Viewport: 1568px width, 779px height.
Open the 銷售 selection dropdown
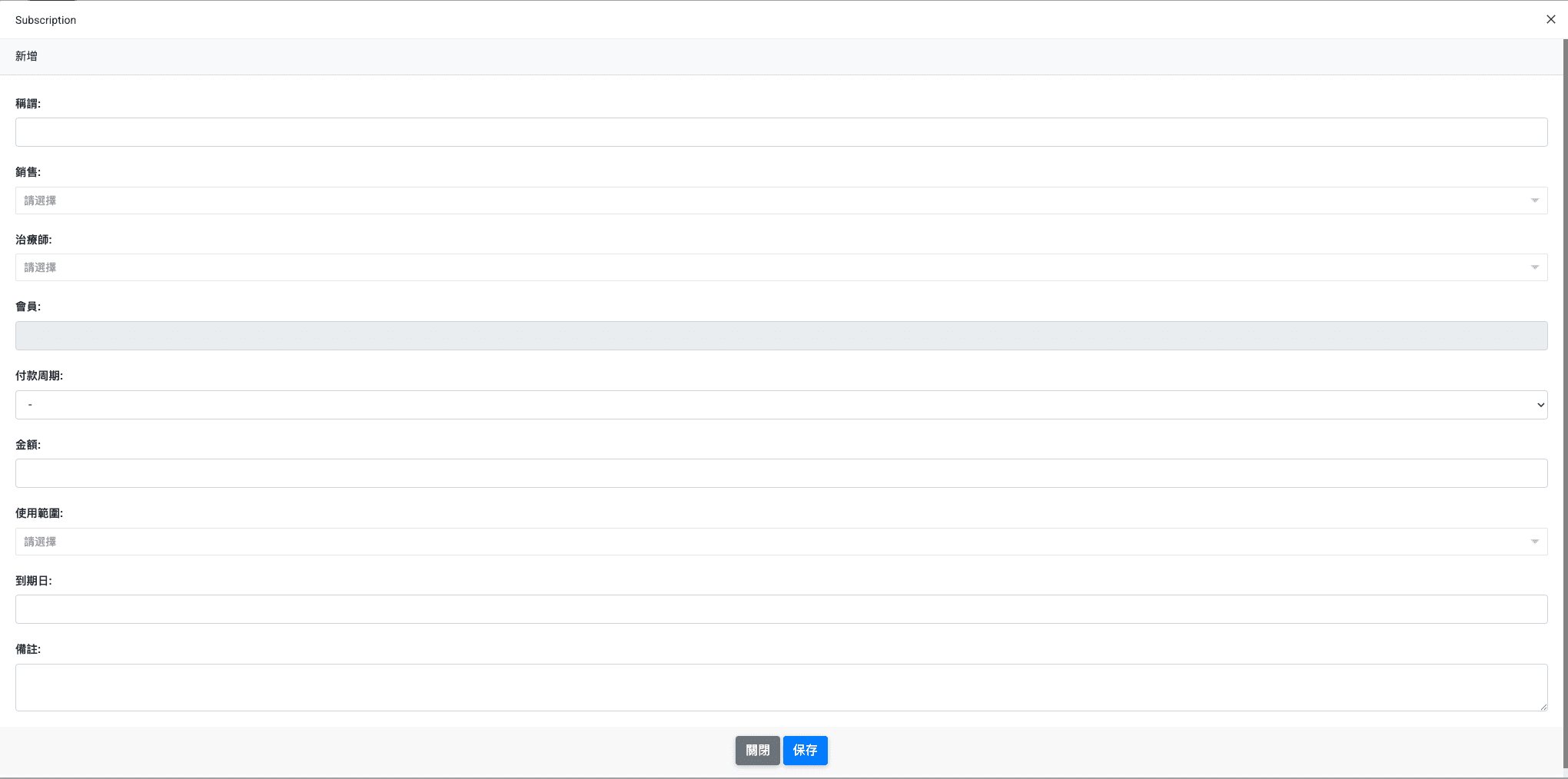pyautogui.click(x=769, y=201)
